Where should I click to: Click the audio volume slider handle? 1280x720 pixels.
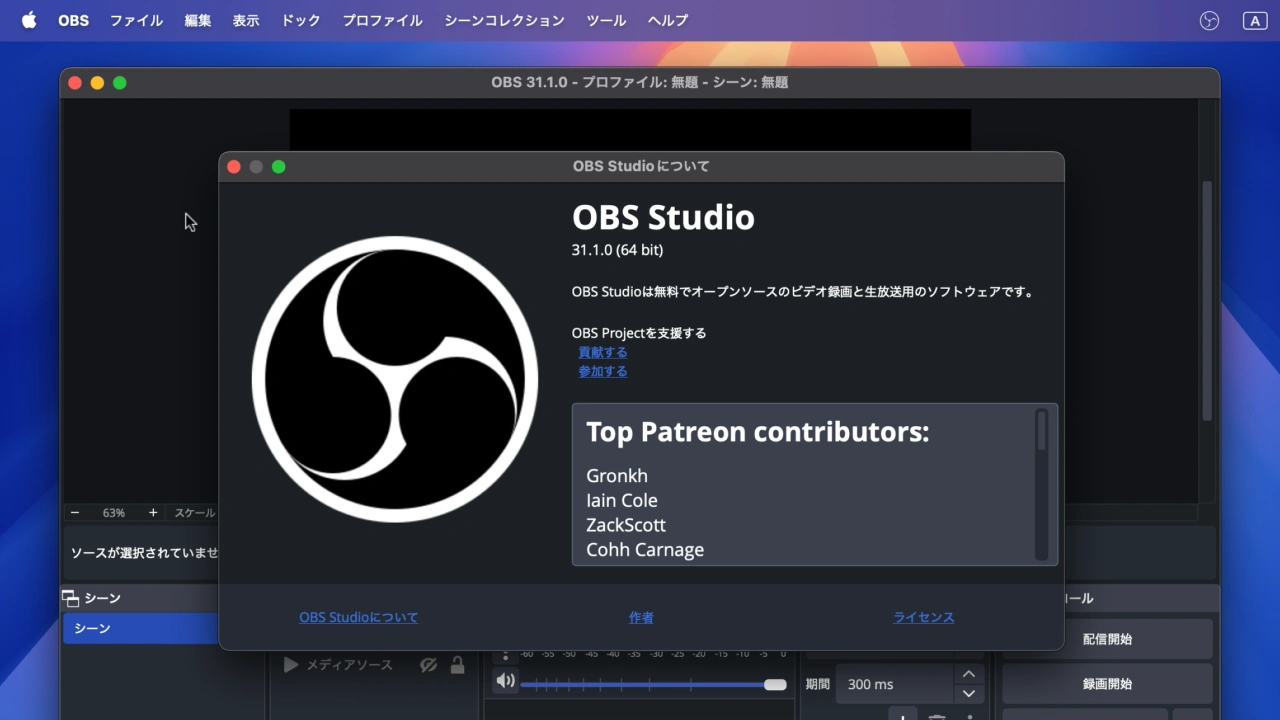click(775, 684)
